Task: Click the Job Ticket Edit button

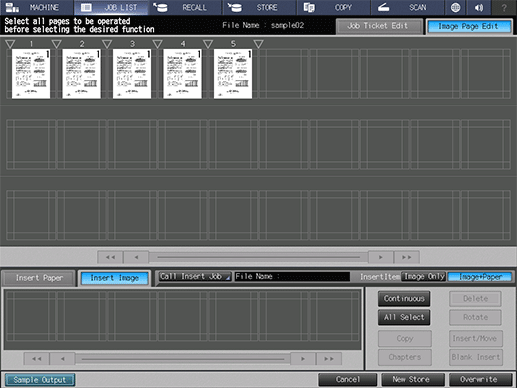Action: (x=379, y=26)
